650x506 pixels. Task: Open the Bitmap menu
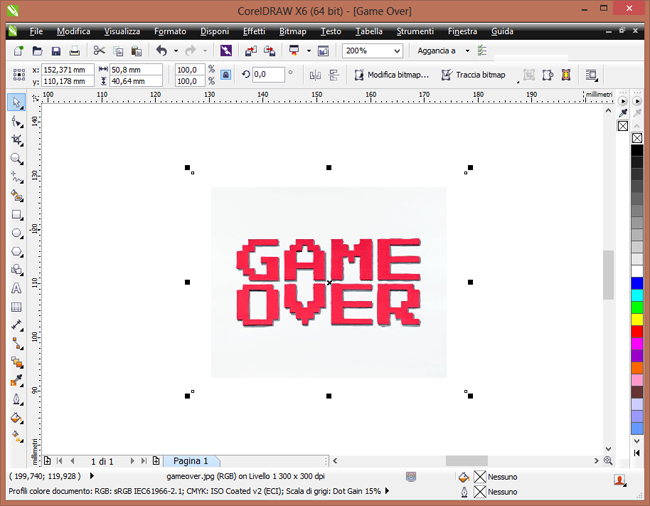(x=293, y=31)
